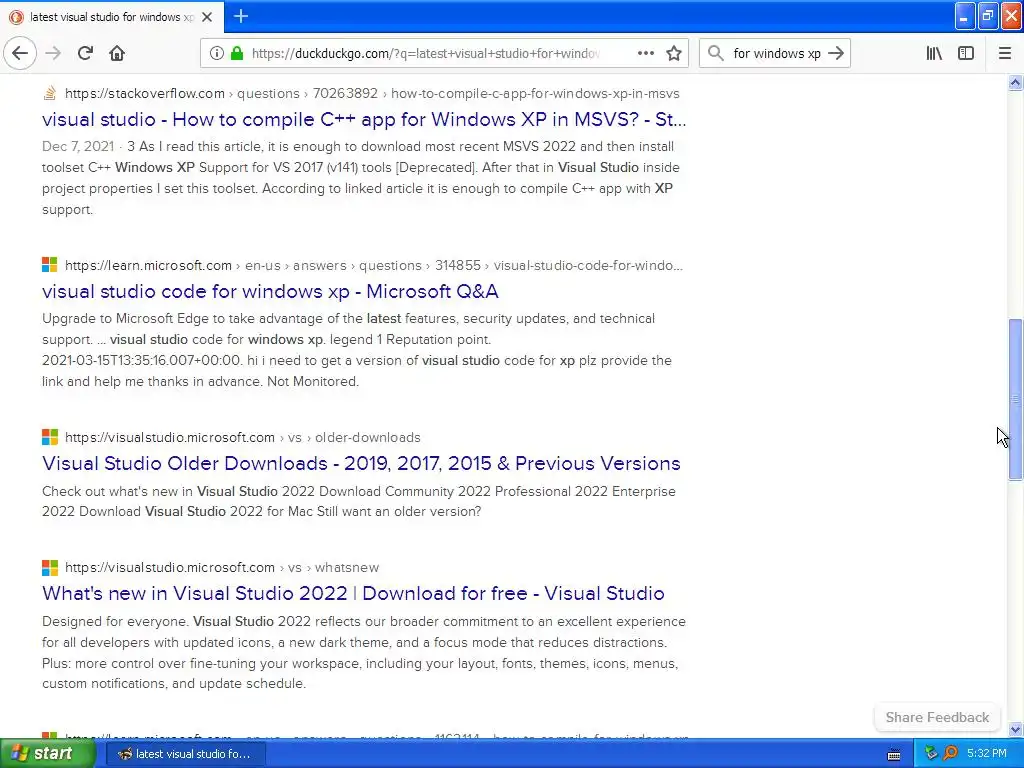Click 'Dec 7, 2021' result date
1024x768 pixels.
[x=78, y=146]
